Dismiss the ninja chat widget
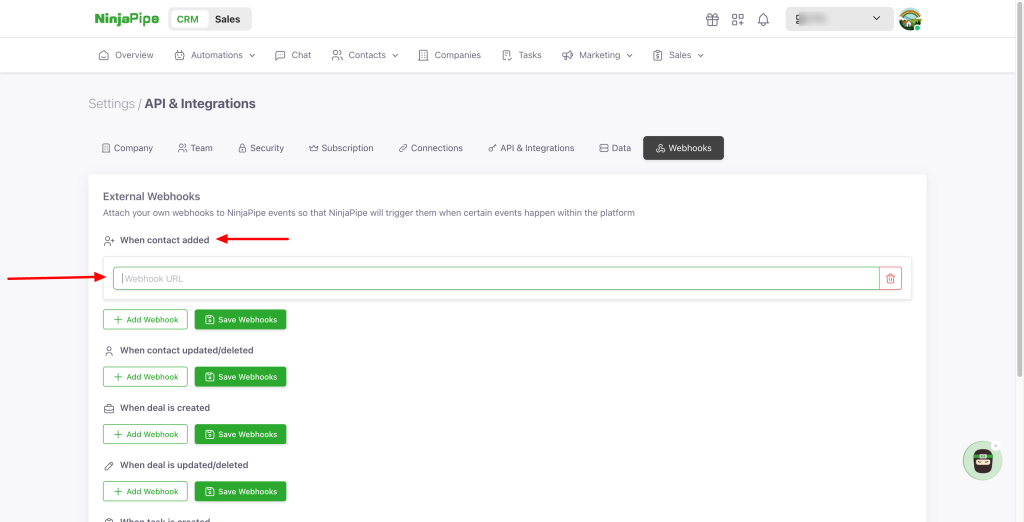Screen dimensions: 1024x522 [x=995, y=445]
